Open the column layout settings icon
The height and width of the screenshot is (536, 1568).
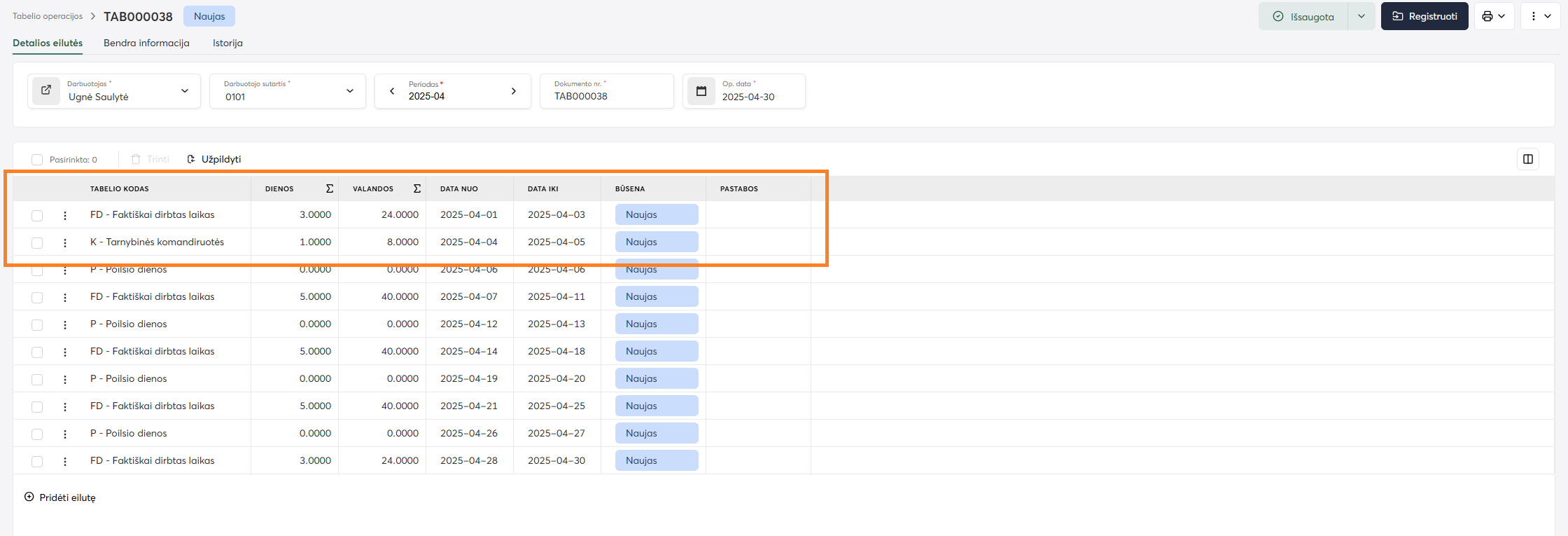(x=1528, y=159)
